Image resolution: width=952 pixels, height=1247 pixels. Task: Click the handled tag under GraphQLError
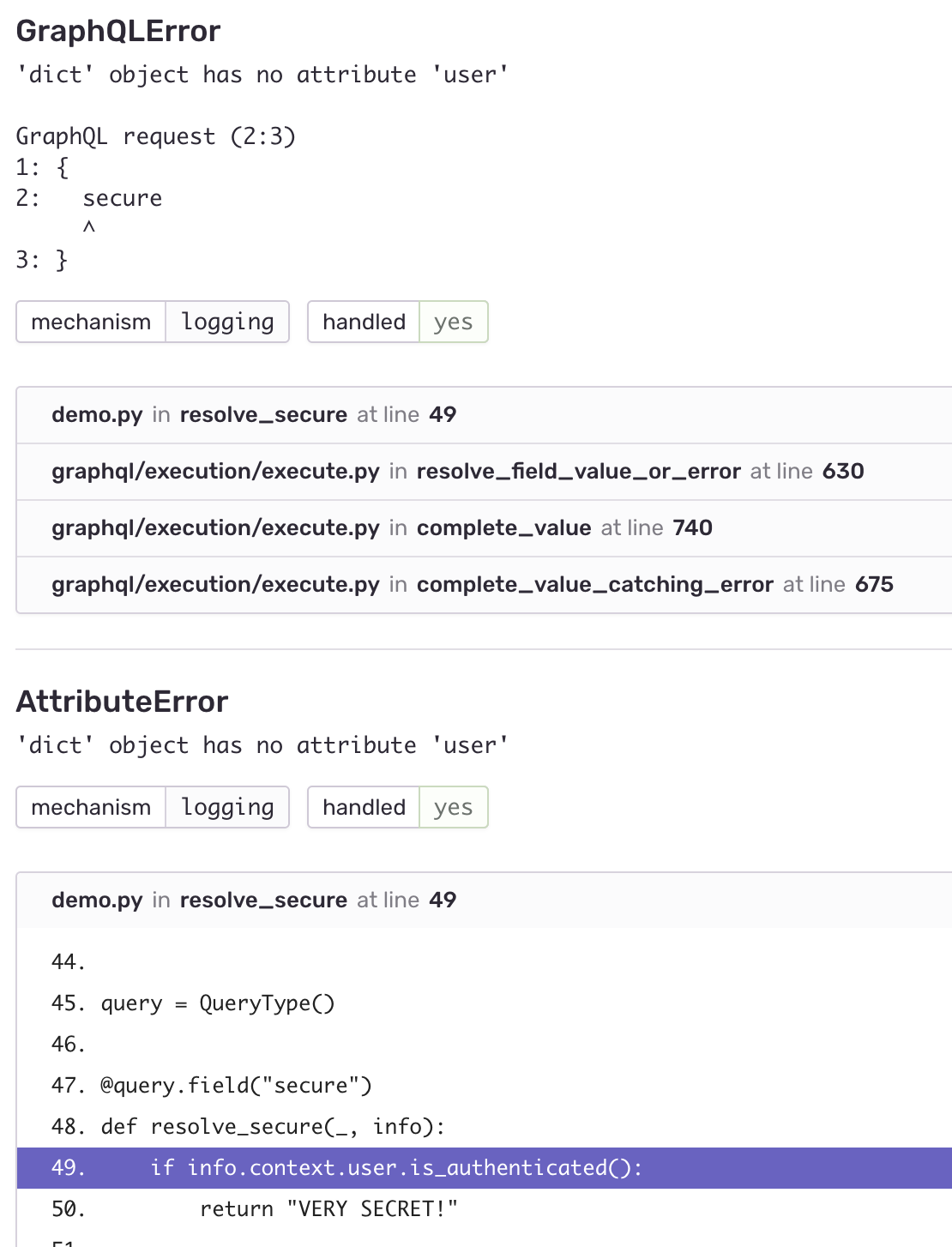coord(364,322)
